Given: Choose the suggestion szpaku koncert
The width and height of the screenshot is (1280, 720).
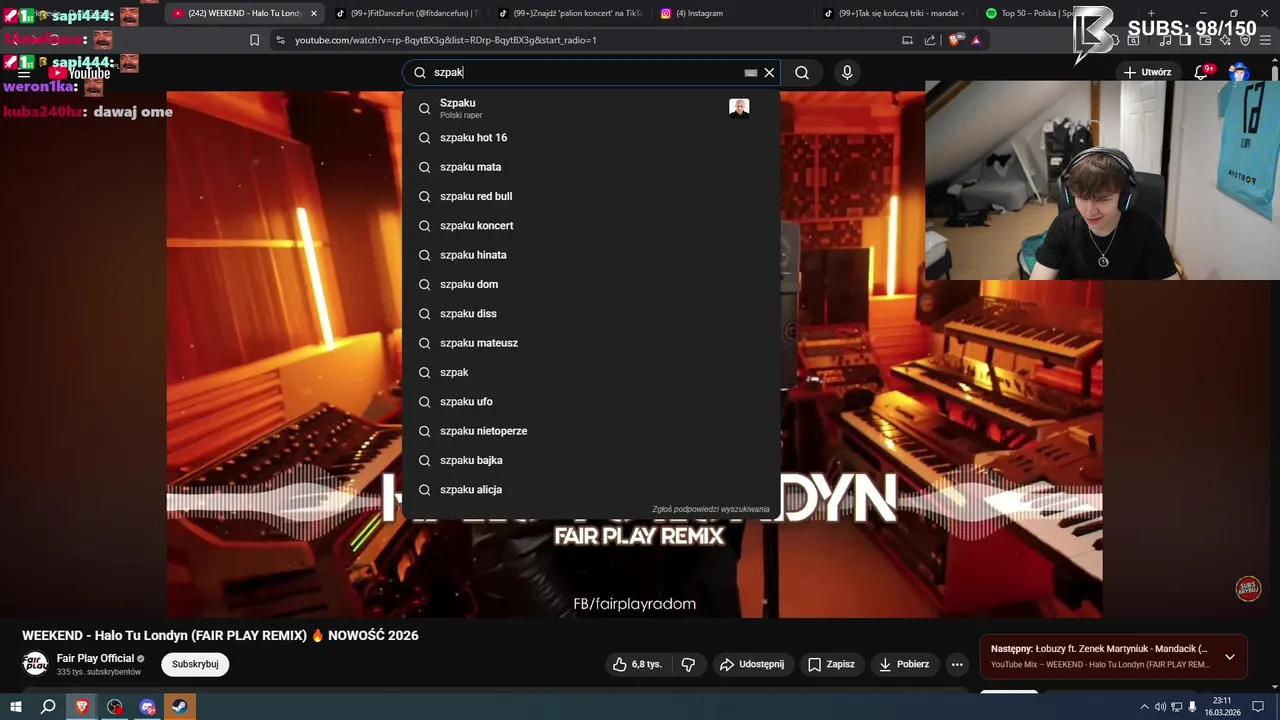Looking at the screenshot, I should 591,226.
